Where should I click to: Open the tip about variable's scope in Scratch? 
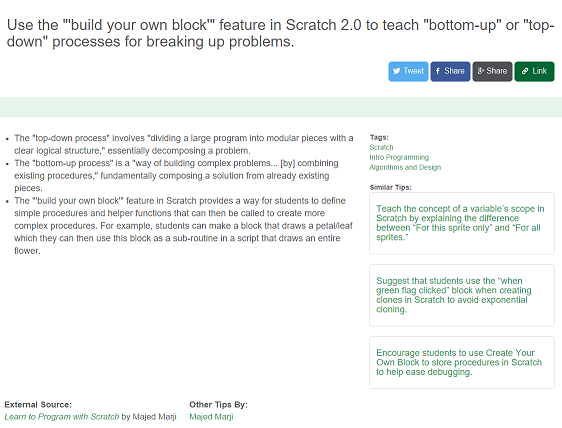click(x=460, y=223)
